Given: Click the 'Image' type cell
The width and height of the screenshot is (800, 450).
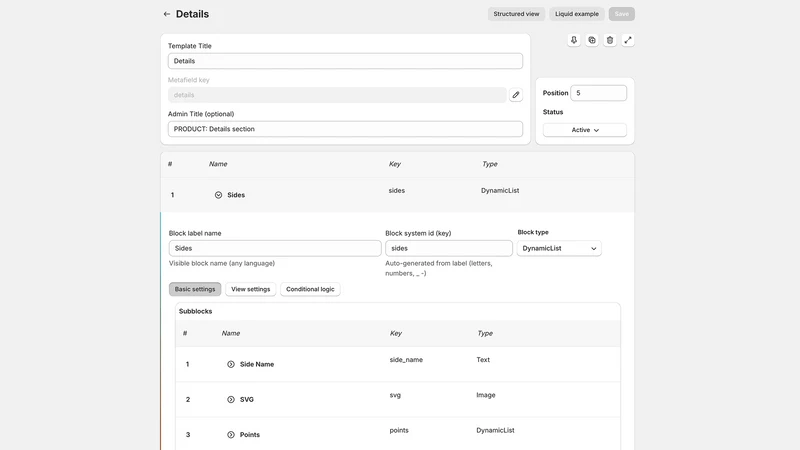Looking at the screenshot, I should (x=486, y=395).
